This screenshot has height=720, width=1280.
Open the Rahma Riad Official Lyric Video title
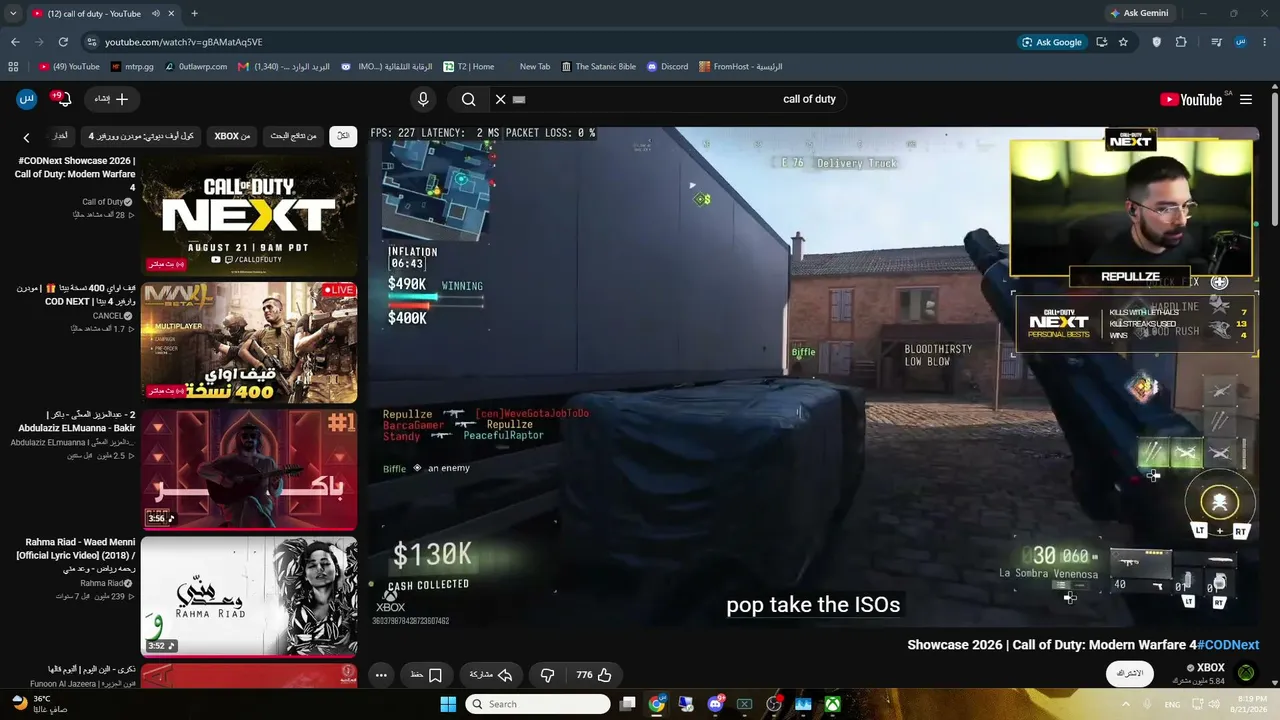(x=76, y=555)
